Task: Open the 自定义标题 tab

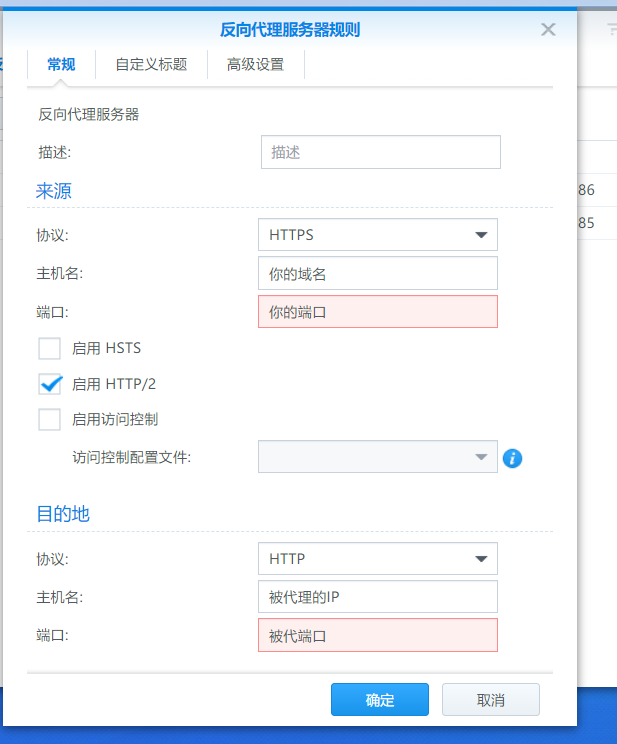Action: pyautogui.click(x=151, y=65)
